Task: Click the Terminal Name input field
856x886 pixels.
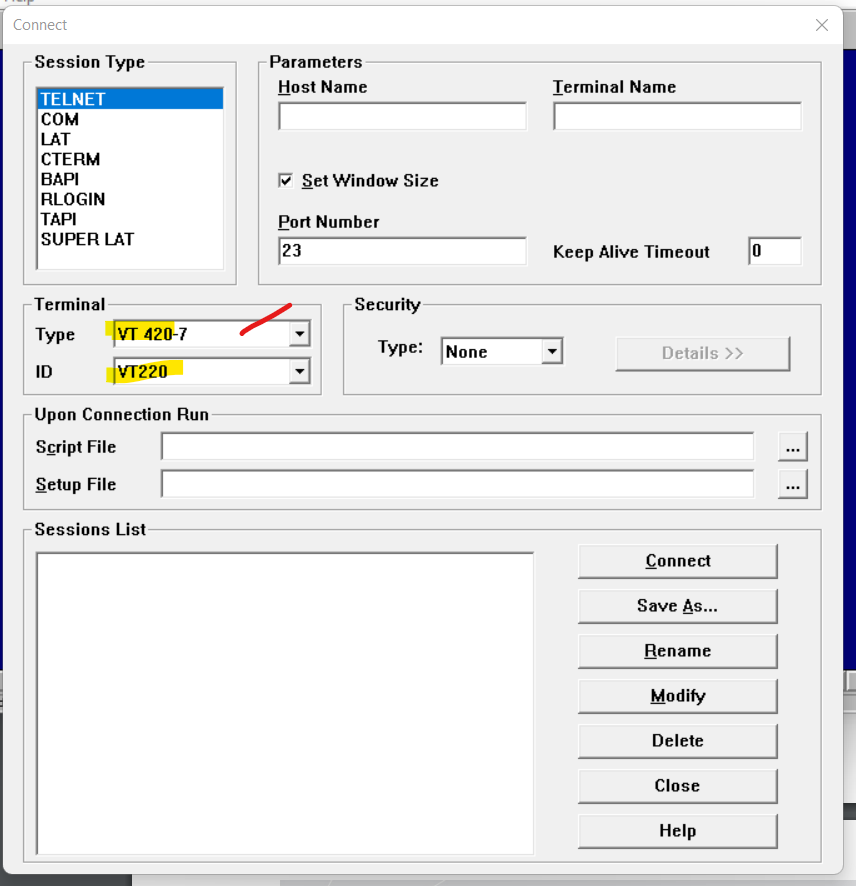Action: [677, 116]
